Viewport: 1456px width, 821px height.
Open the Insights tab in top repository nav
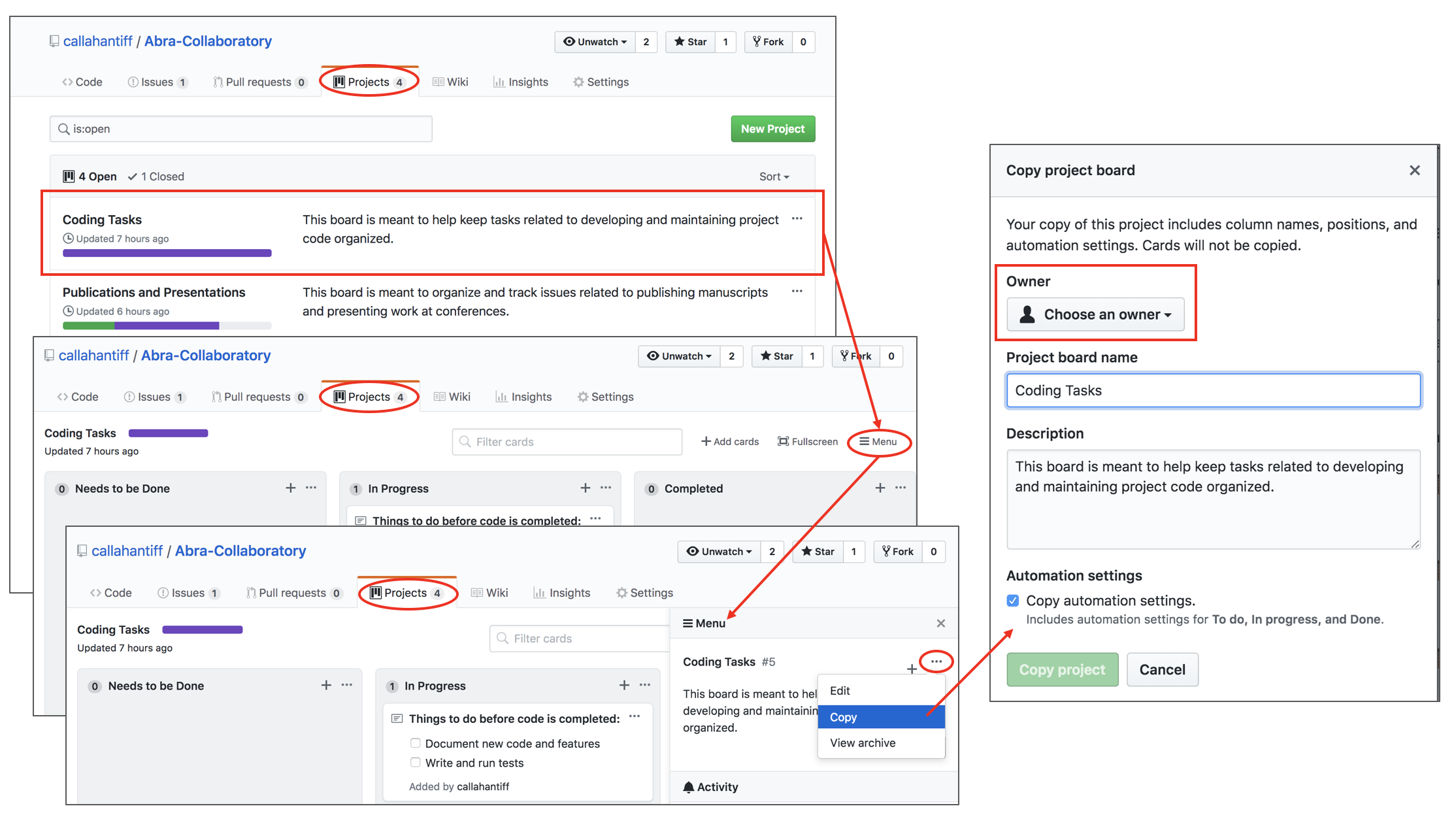(521, 82)
